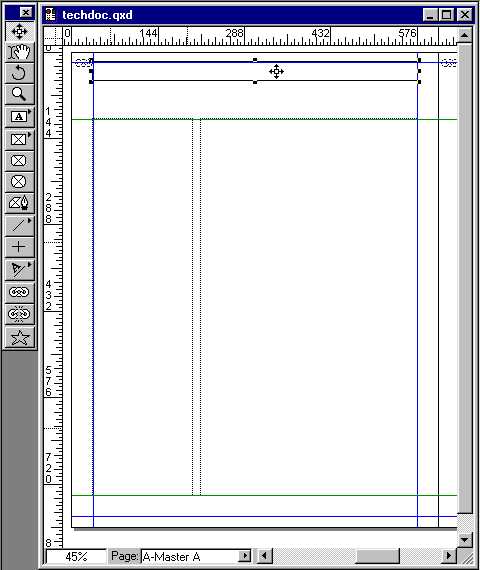Activate the Unlinking broken chain tool
Viewport: 480px width, 570px height.
tap(20, 314)
